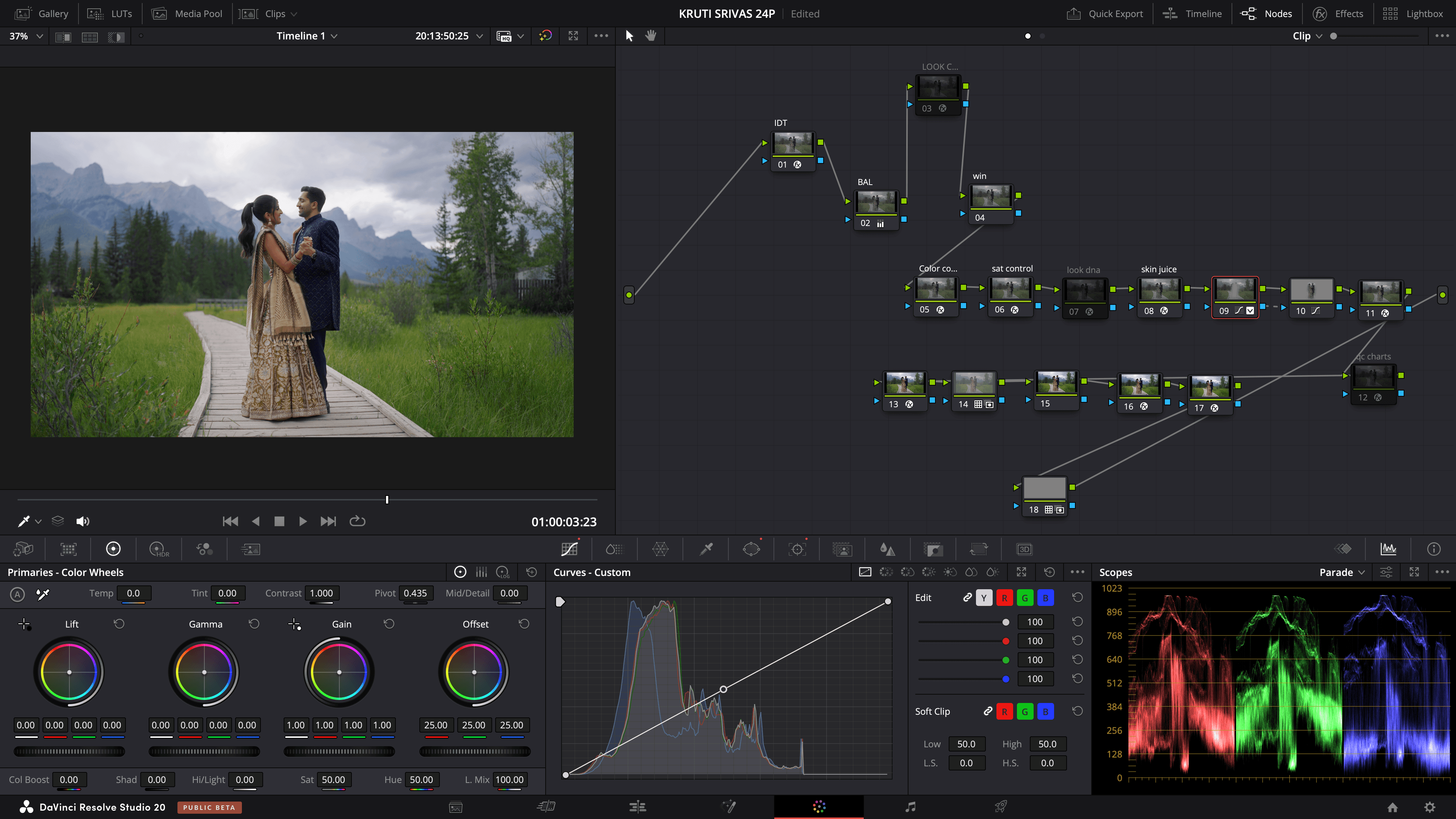Mute the viewer audio speaker icon

tap(83, 521)
